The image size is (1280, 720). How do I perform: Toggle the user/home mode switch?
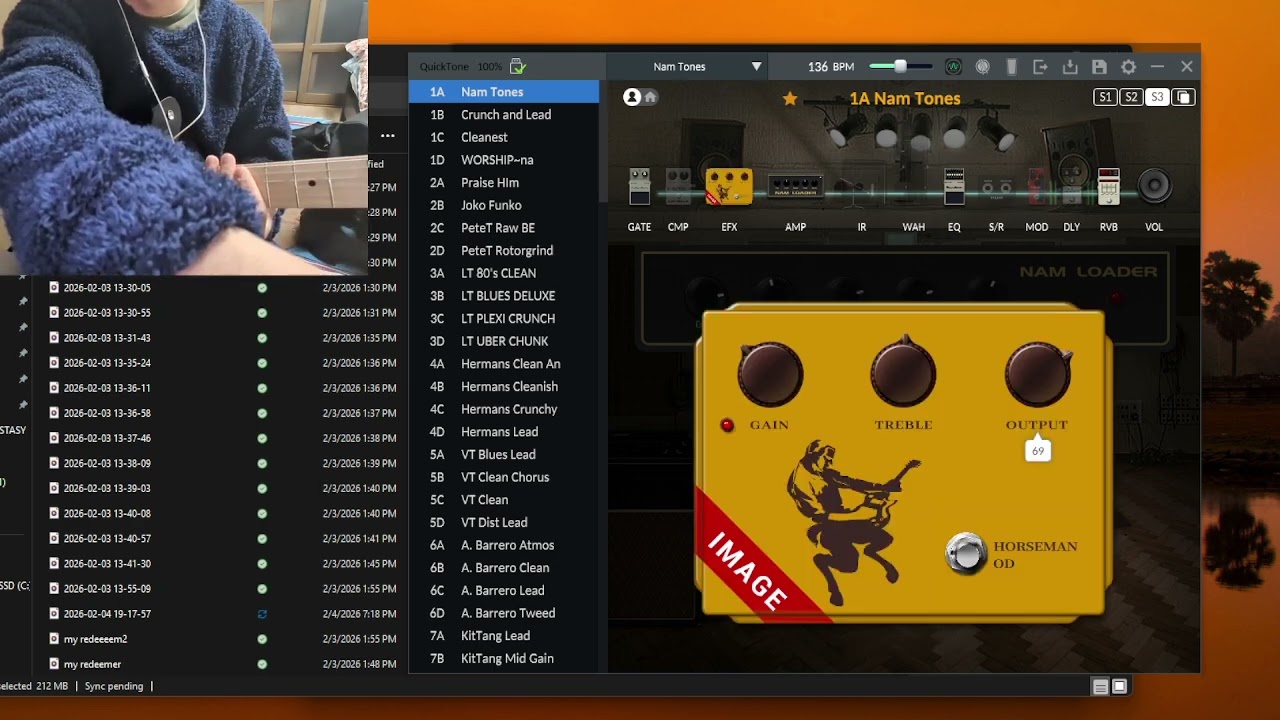click(640, 97)
